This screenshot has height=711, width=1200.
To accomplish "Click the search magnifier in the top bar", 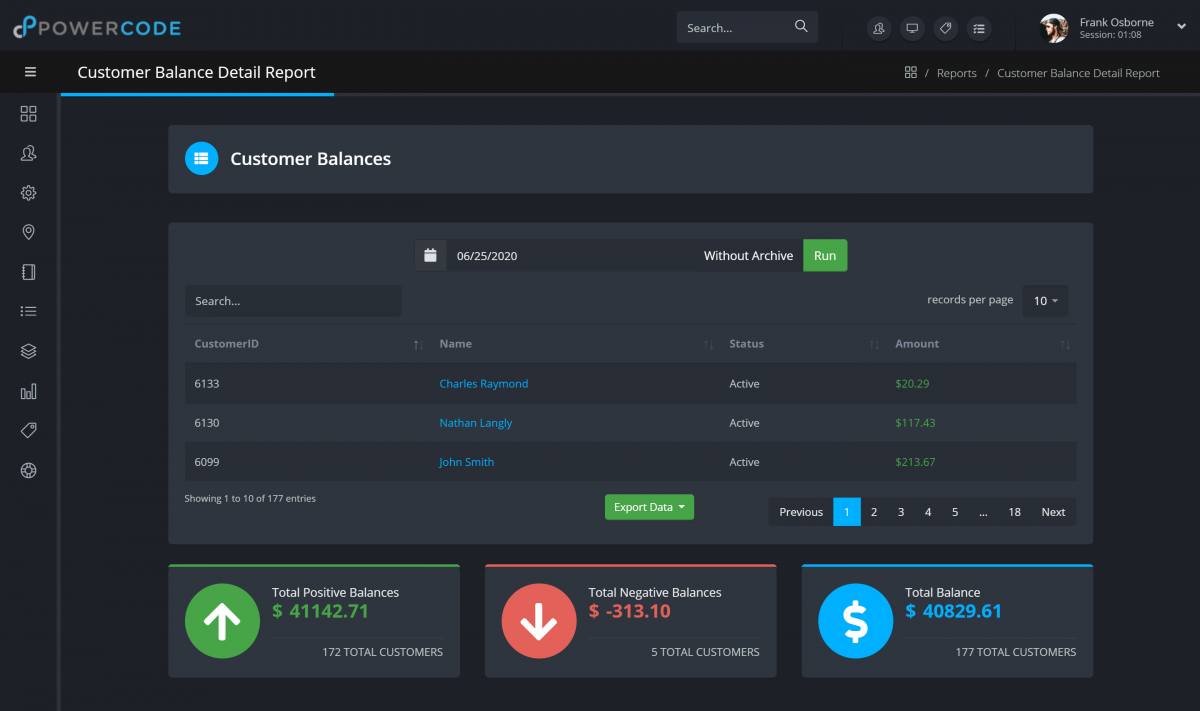I will [x=800, y=26].
